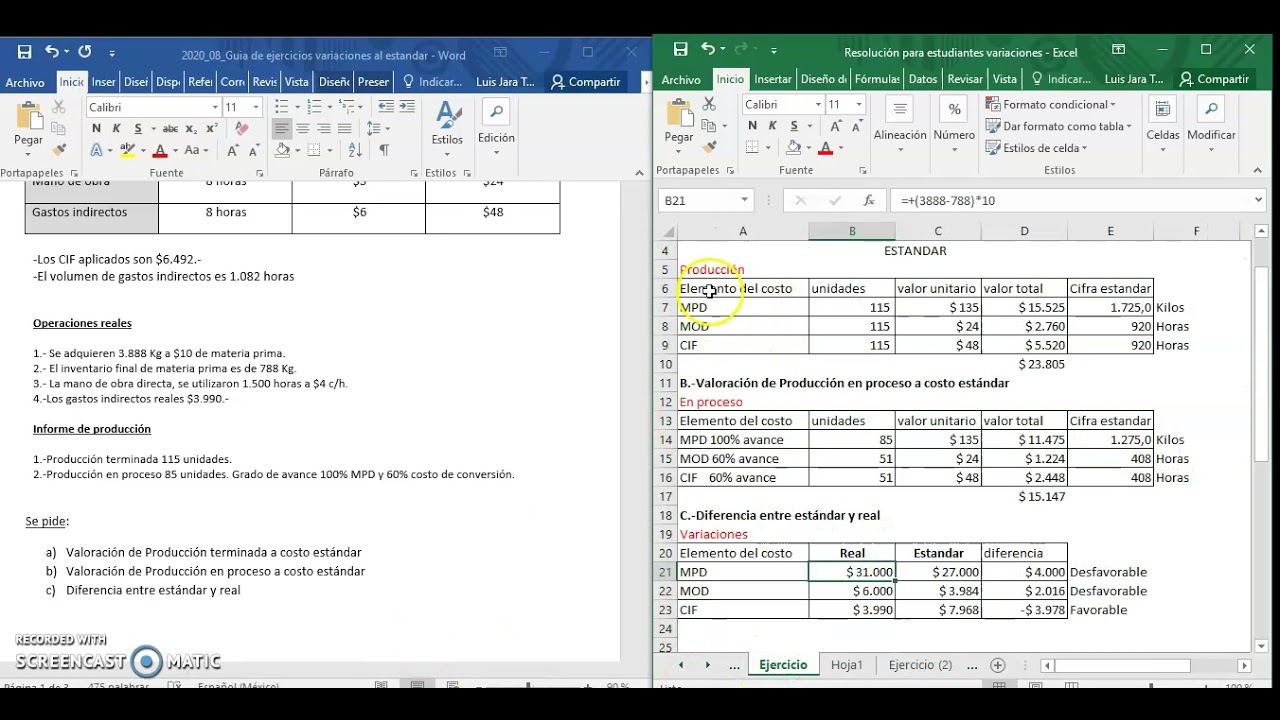Toggle strikethrough (abc) in Word
Viewport: 1280px width, 720px height.
(x=170, y=128)
